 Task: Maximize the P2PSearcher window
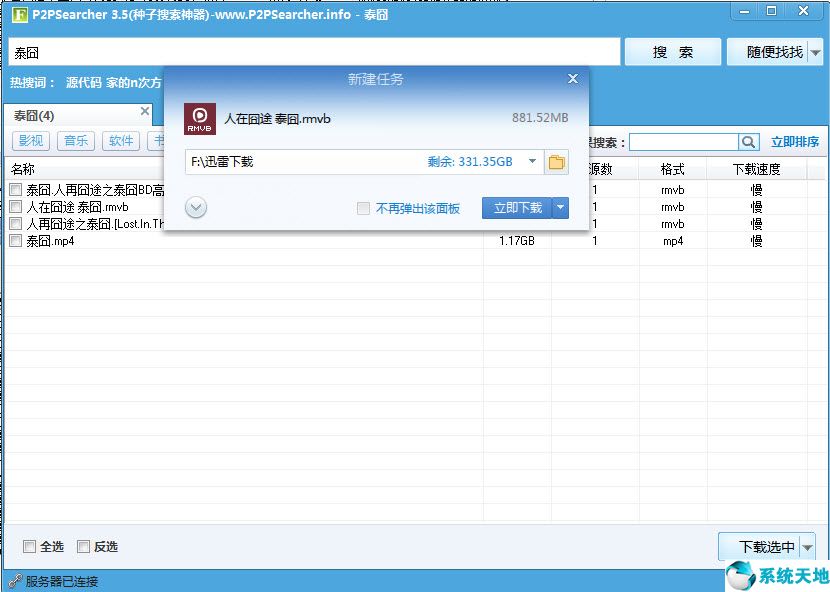click(x=772, y=11)
